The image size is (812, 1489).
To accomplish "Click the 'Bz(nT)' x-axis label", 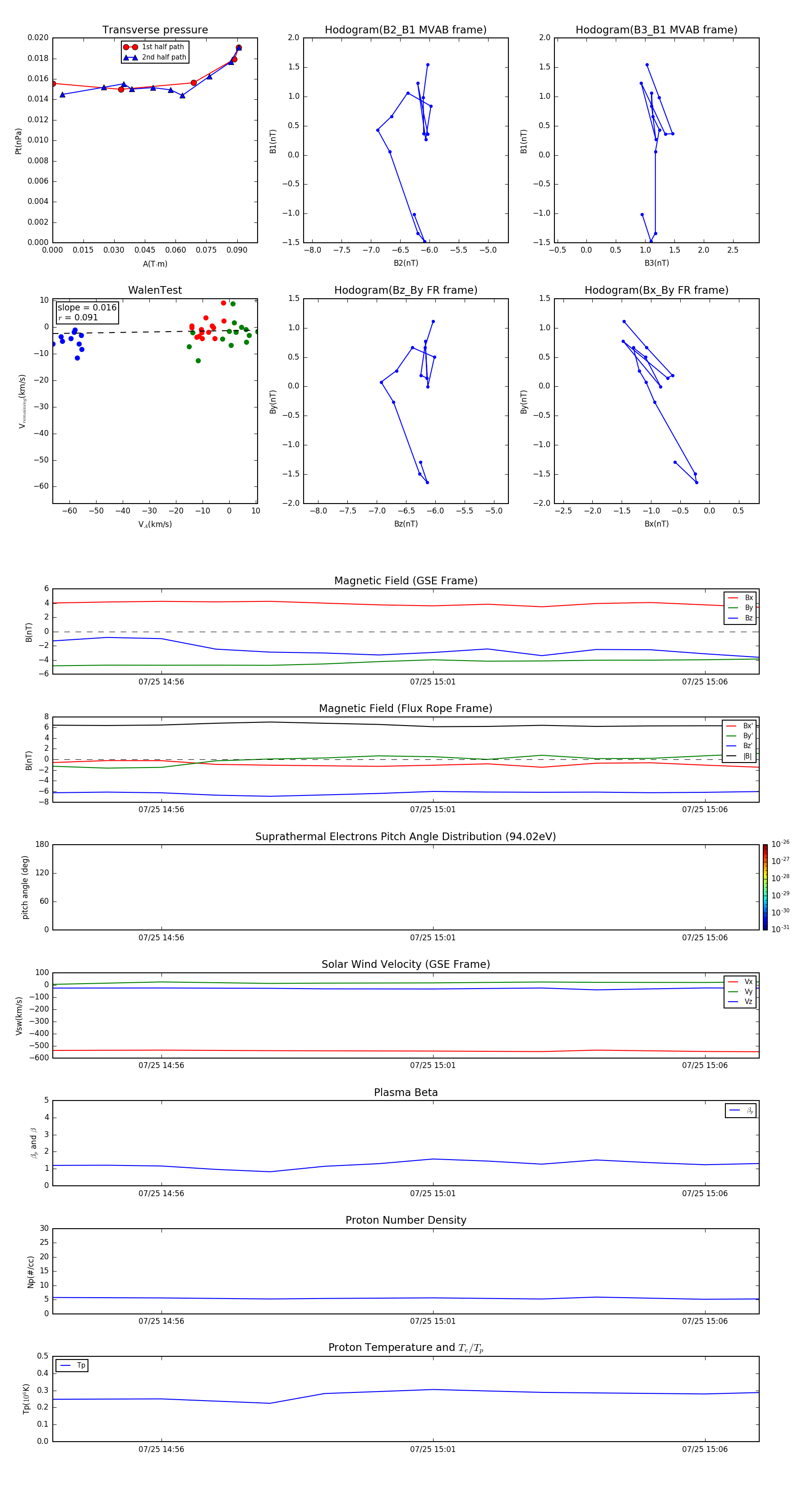I will (x=406, y=524).
